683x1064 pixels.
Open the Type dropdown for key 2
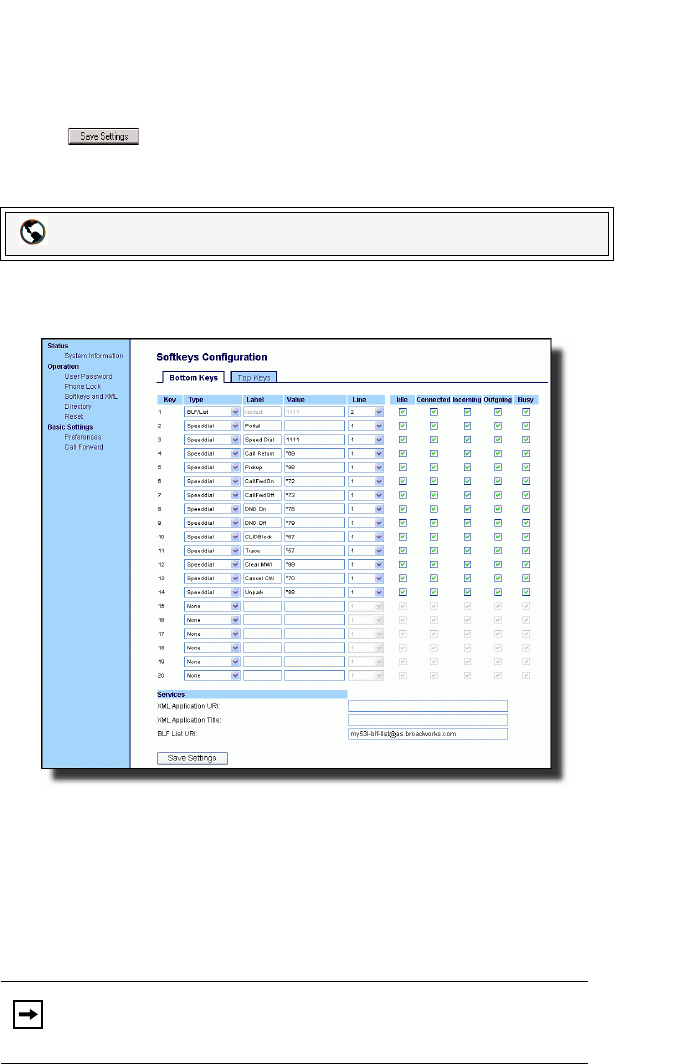pyautogui.click(x=212, y=426)
